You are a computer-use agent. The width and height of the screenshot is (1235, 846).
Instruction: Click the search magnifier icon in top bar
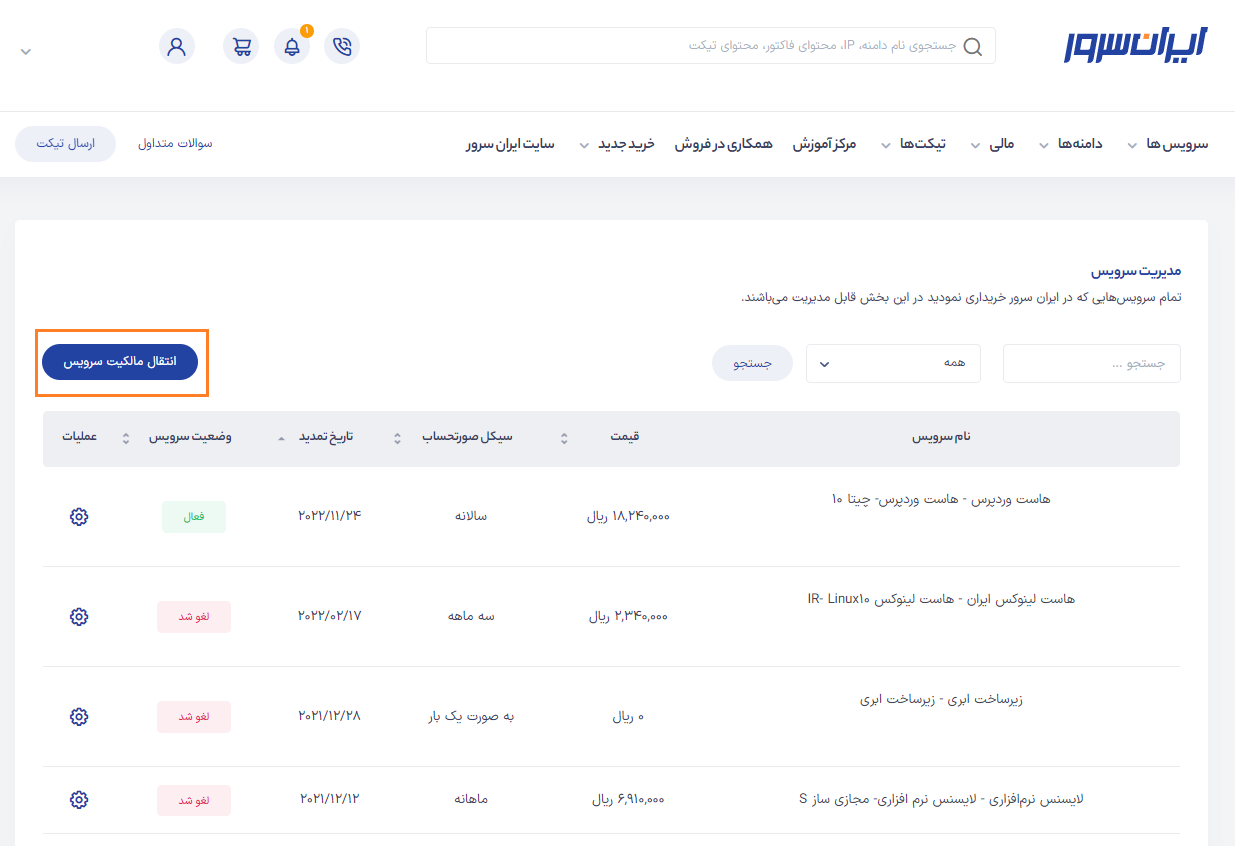pos(972,47)
